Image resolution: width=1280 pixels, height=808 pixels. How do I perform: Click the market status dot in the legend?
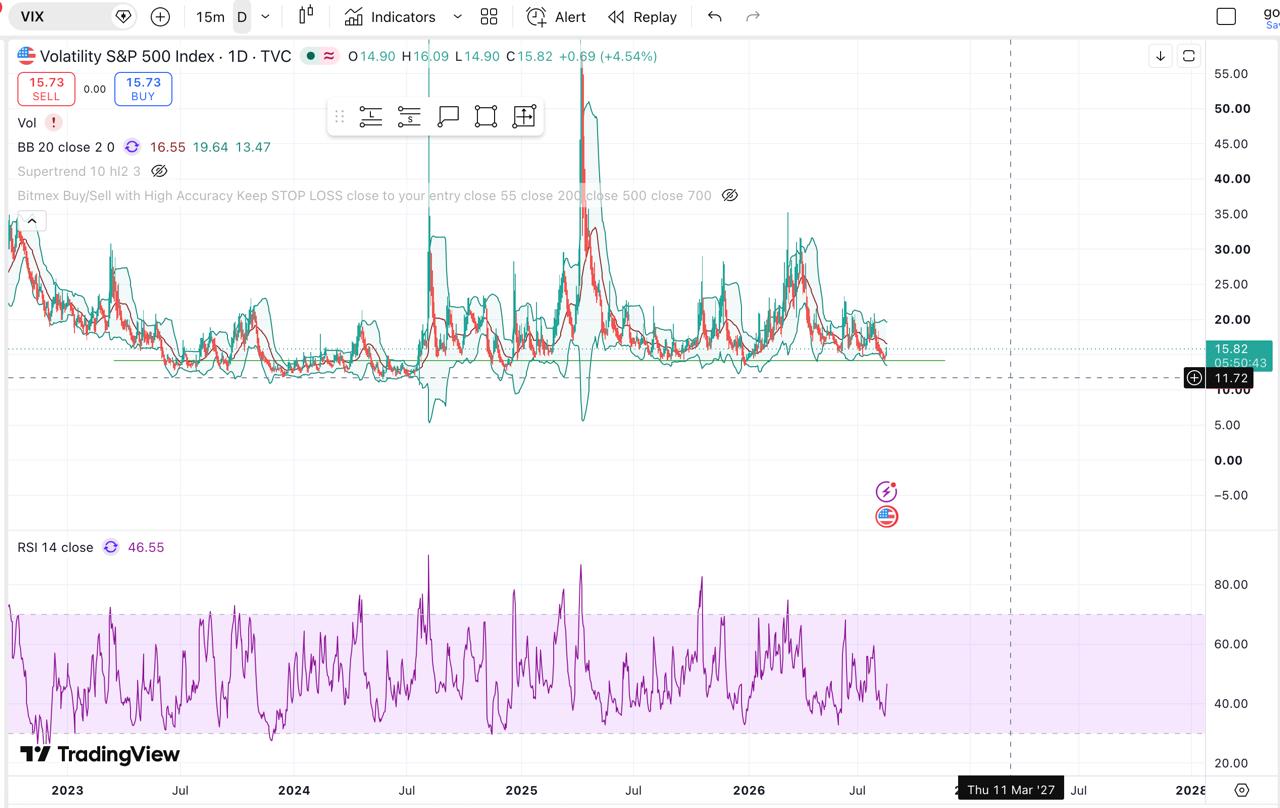(x=311, y=57)
